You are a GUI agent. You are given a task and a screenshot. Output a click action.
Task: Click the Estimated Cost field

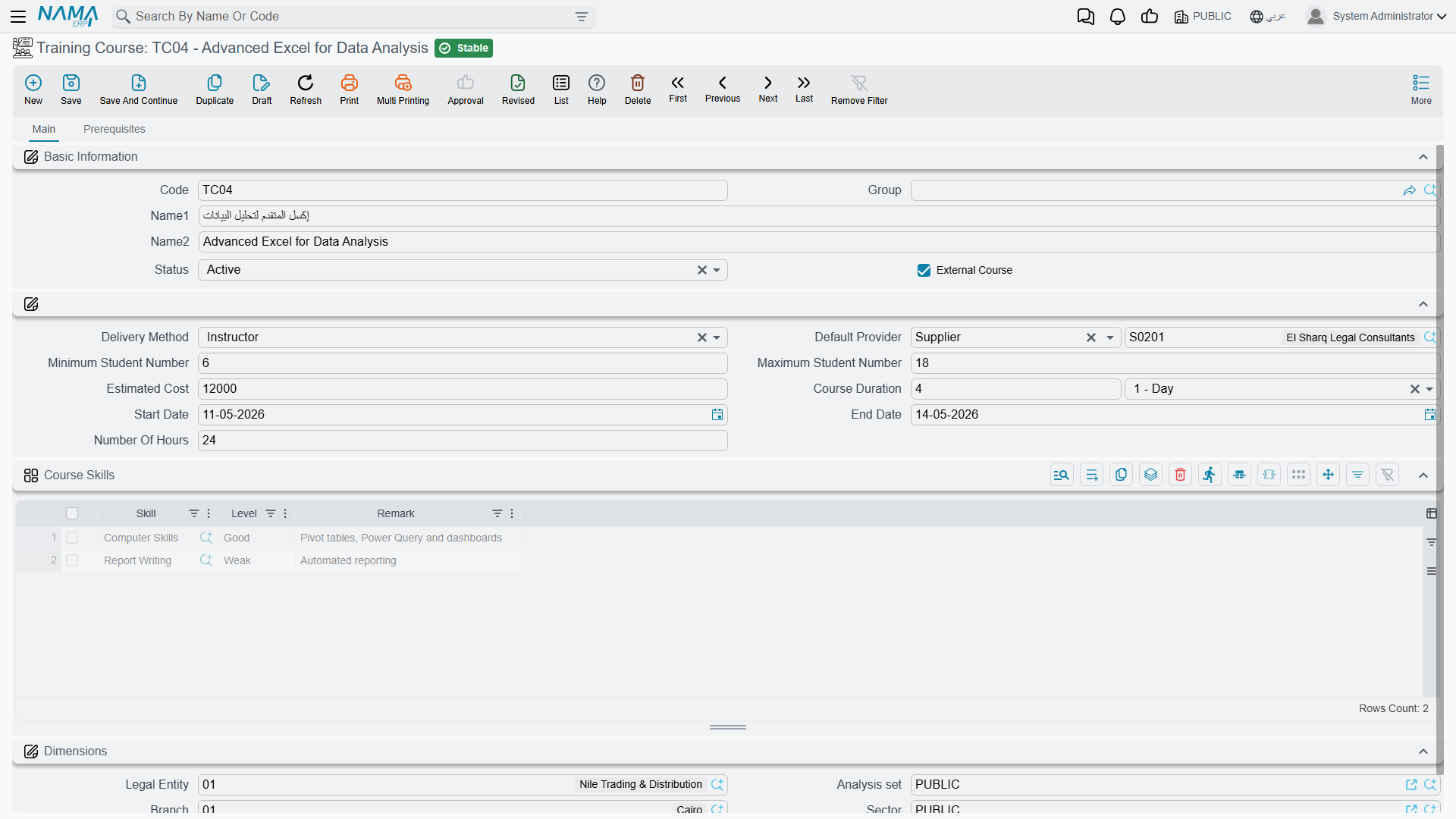pyautogui.click(x=463, y=389)
